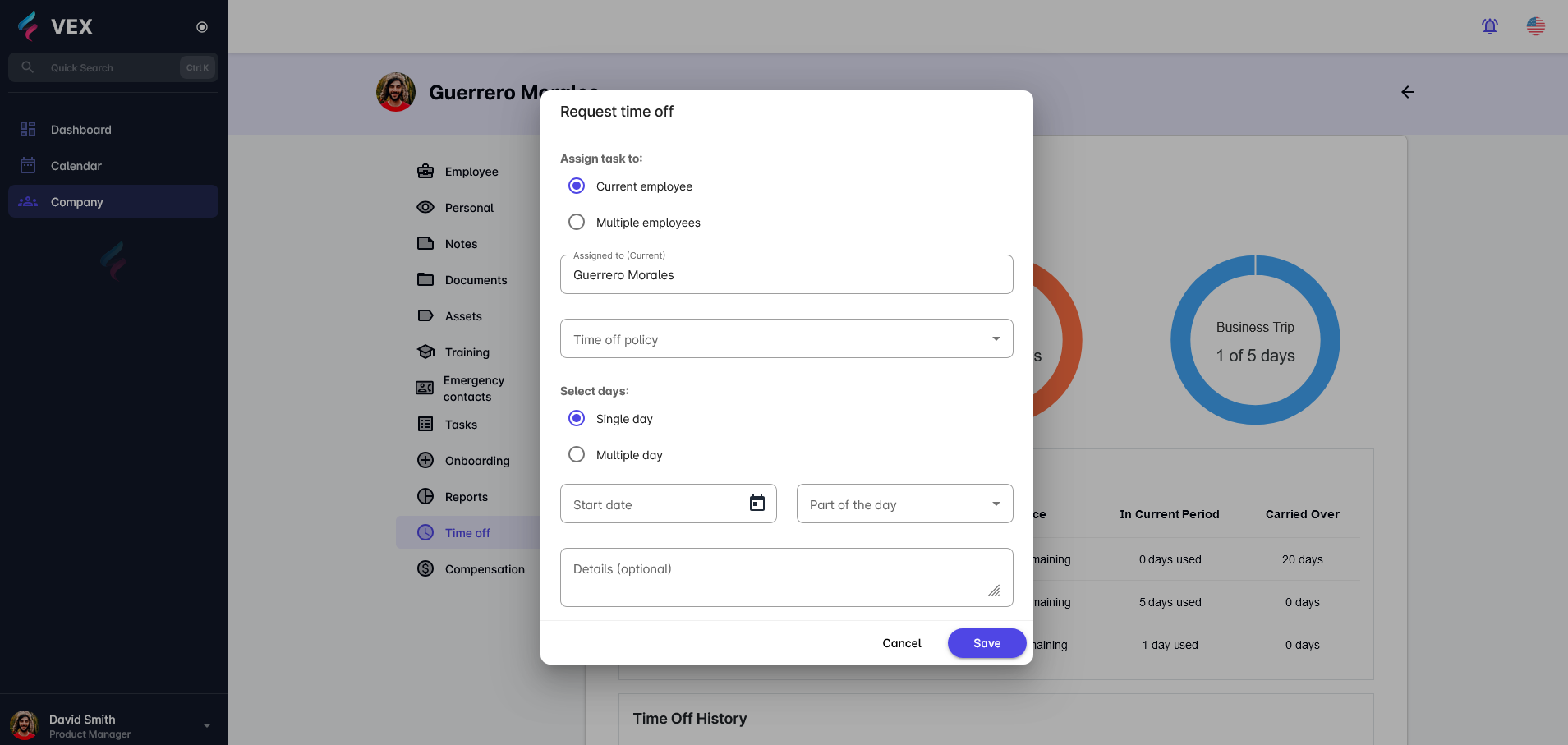1568x745 pixels.
Task: Expand the Part of the day dropdown
Action: pos(904,504)
